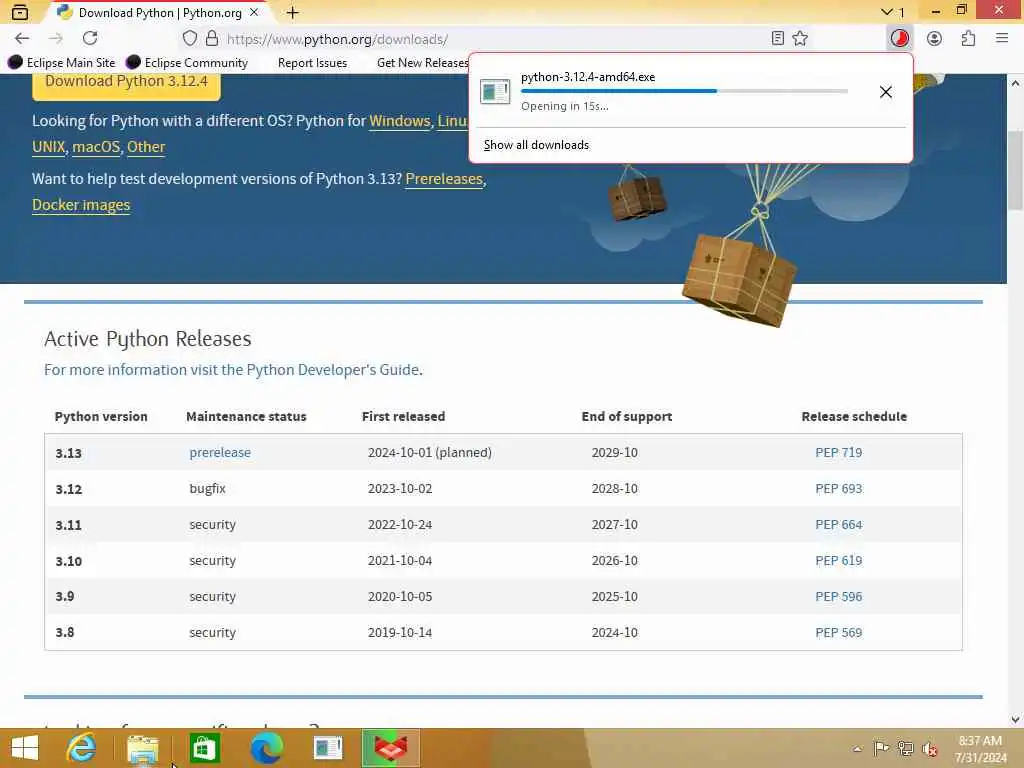The image size is (1024, 768).
Task: Open the Python Developer's Guide link
Action: (x=333, y=370)
